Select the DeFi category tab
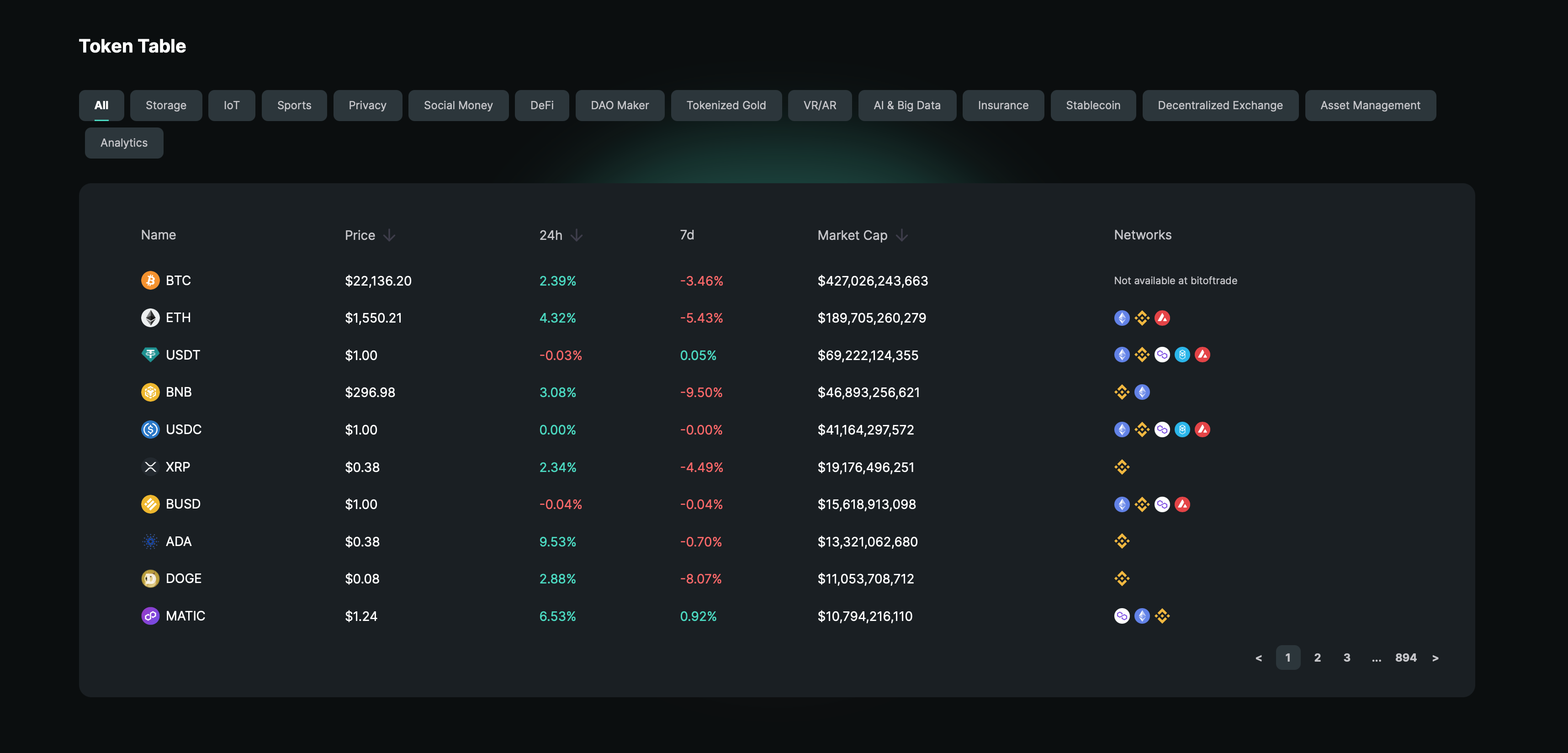 541,105
